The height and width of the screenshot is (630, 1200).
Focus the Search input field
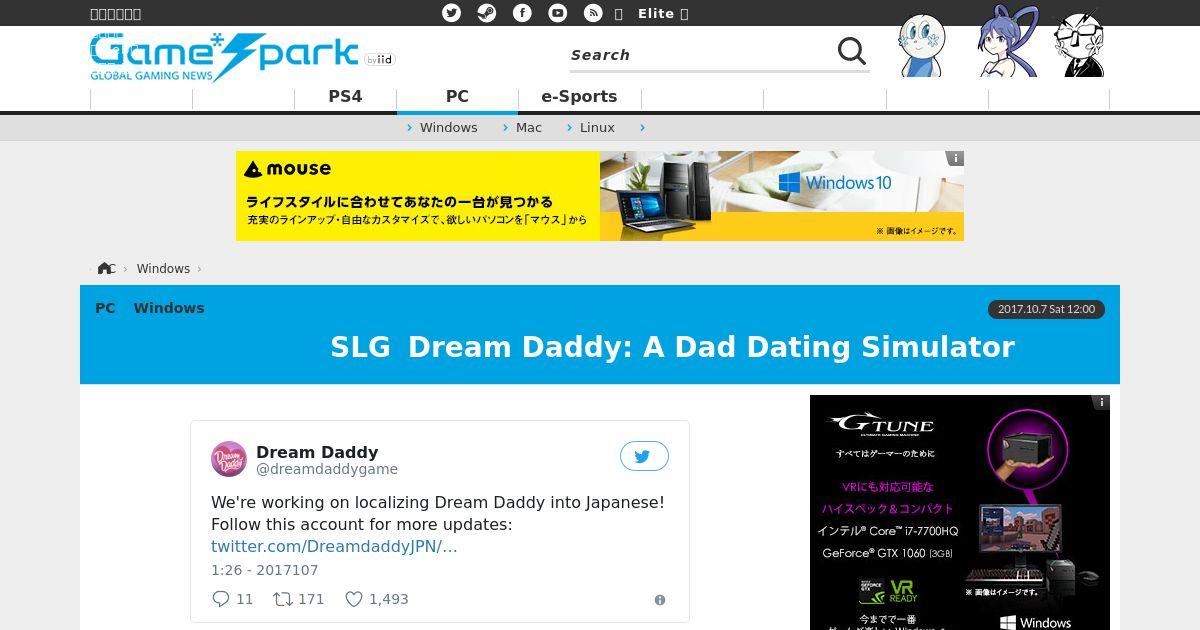700,55
